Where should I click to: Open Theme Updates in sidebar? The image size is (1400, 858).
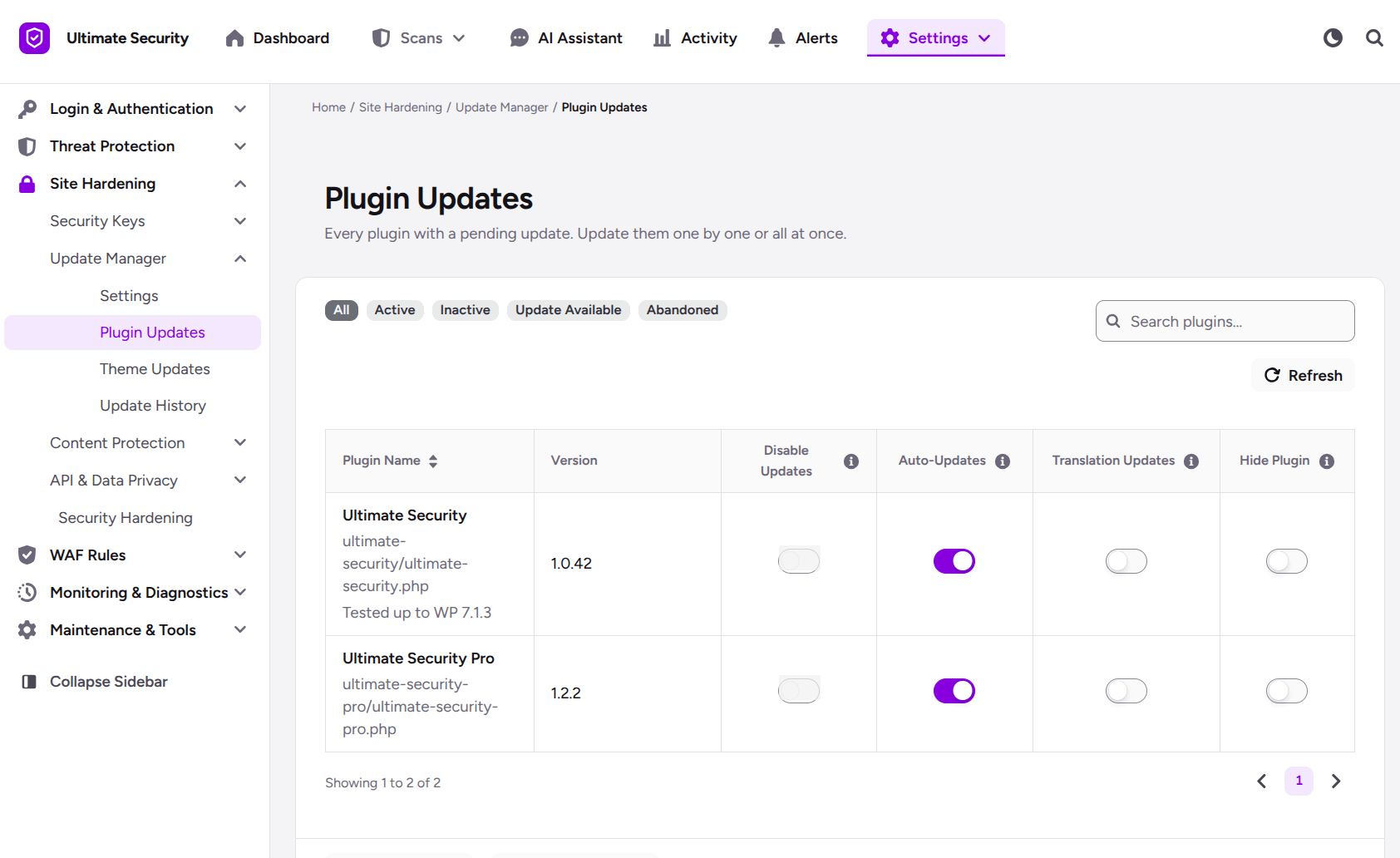pyautogui.click(x=155, y=369)
